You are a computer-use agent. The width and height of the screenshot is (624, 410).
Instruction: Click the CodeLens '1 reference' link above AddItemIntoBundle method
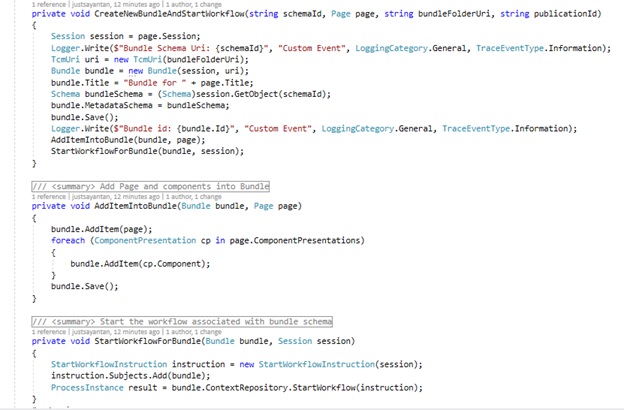[49, 197]
